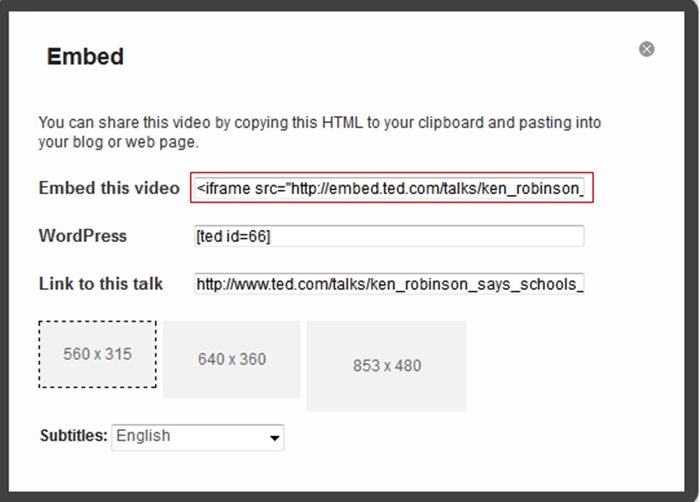Click the Link to this talk URL field
Viewport: 700px width, 502px height.
click(x=389, y=284)
